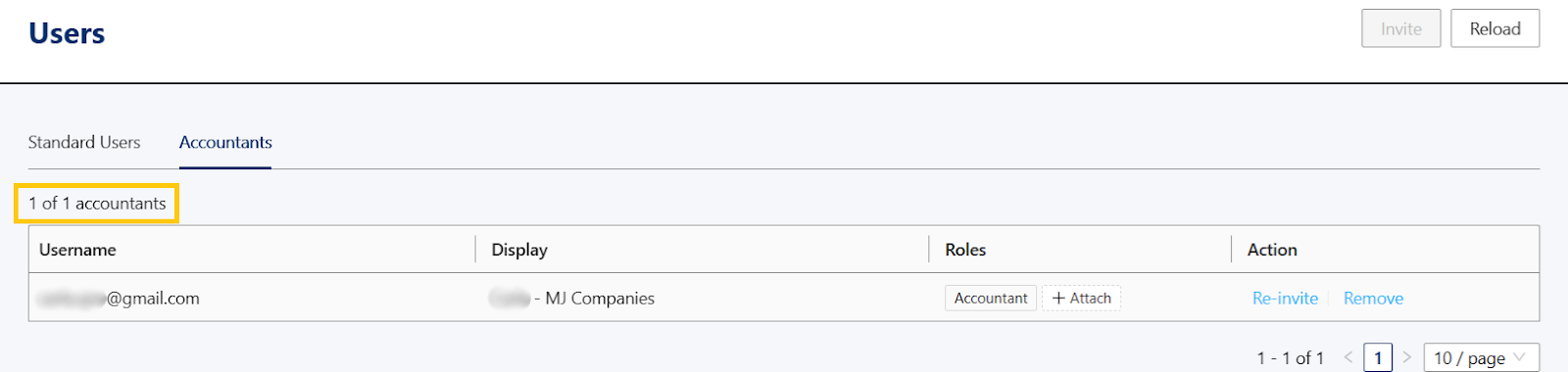Image resolution: width=1568 pixels, height=372 pixels.
Task: Click the Action column header
Action: (1272, 250)
